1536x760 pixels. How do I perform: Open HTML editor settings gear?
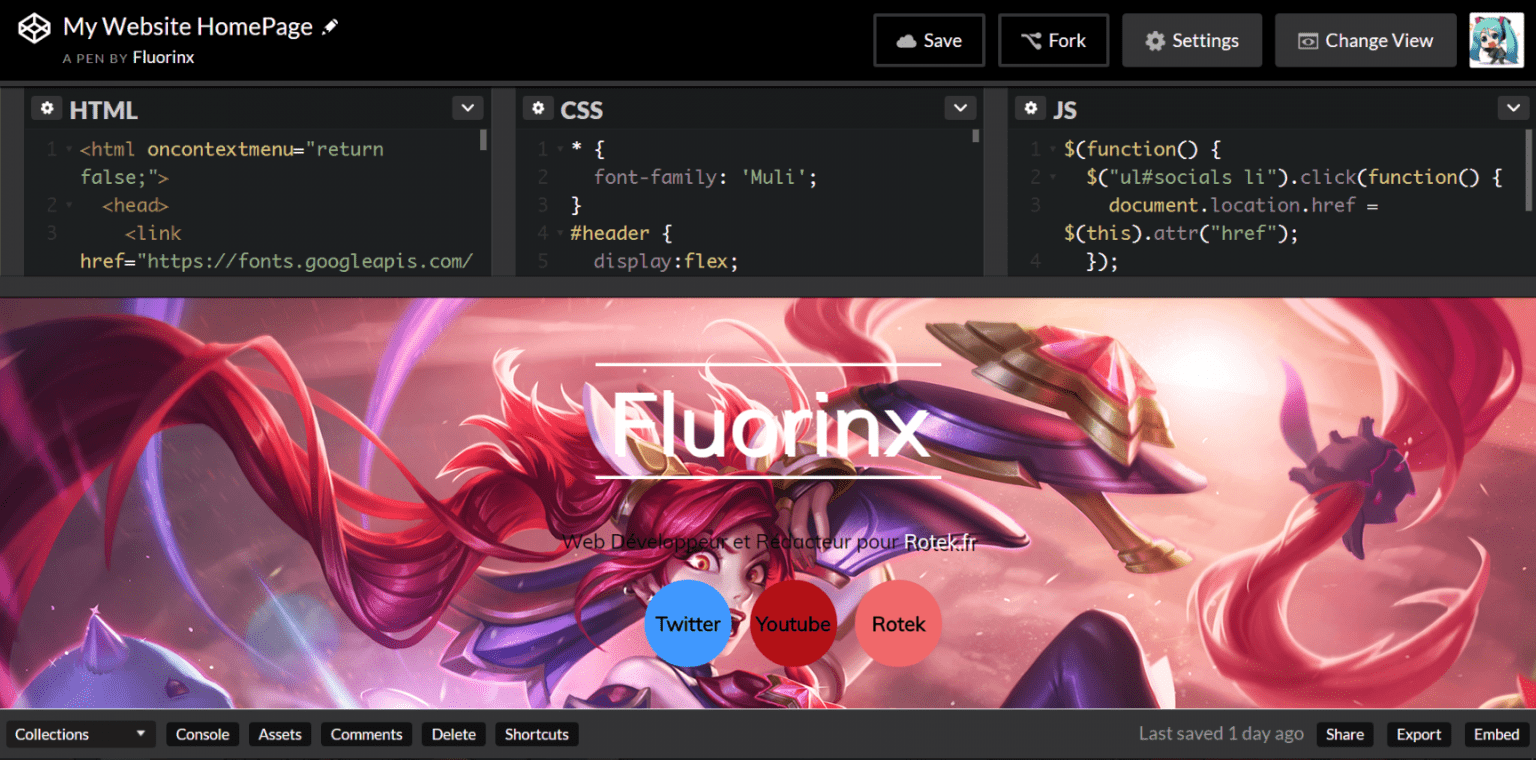(x=46, y=108)
